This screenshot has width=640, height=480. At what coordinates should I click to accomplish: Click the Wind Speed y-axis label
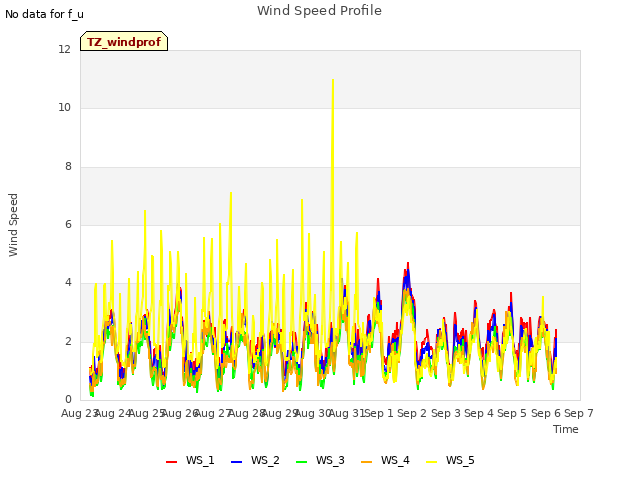click(x=13, y=225)
